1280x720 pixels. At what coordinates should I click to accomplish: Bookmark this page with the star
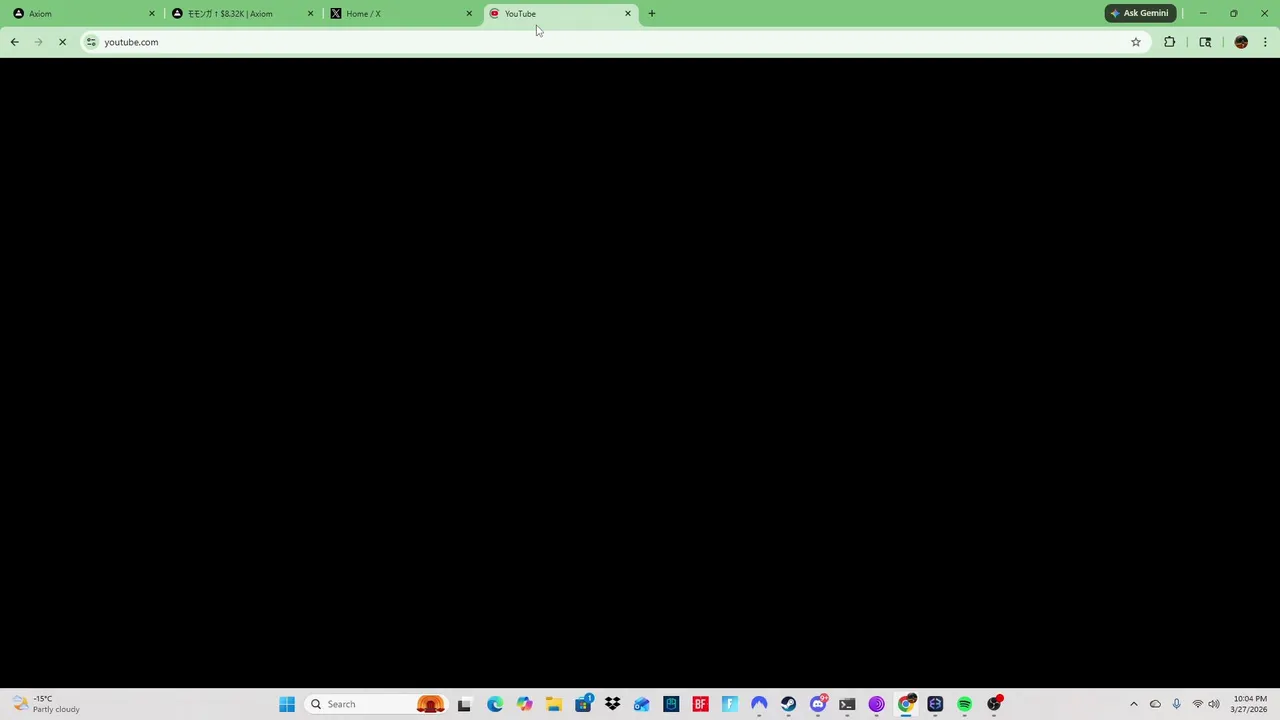click(x=1136, y=42)
